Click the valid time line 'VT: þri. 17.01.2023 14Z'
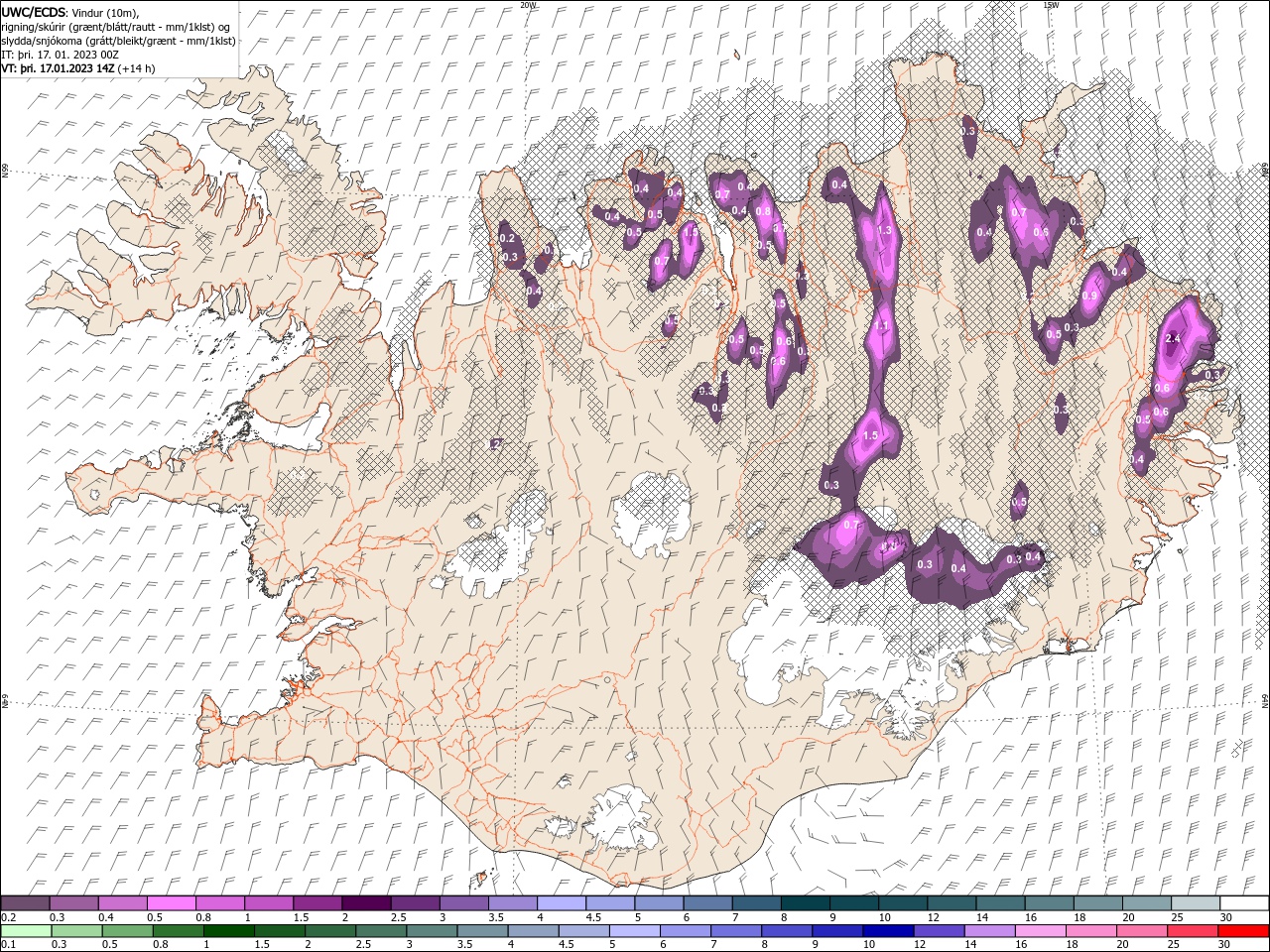 click(x=59, y=68)
